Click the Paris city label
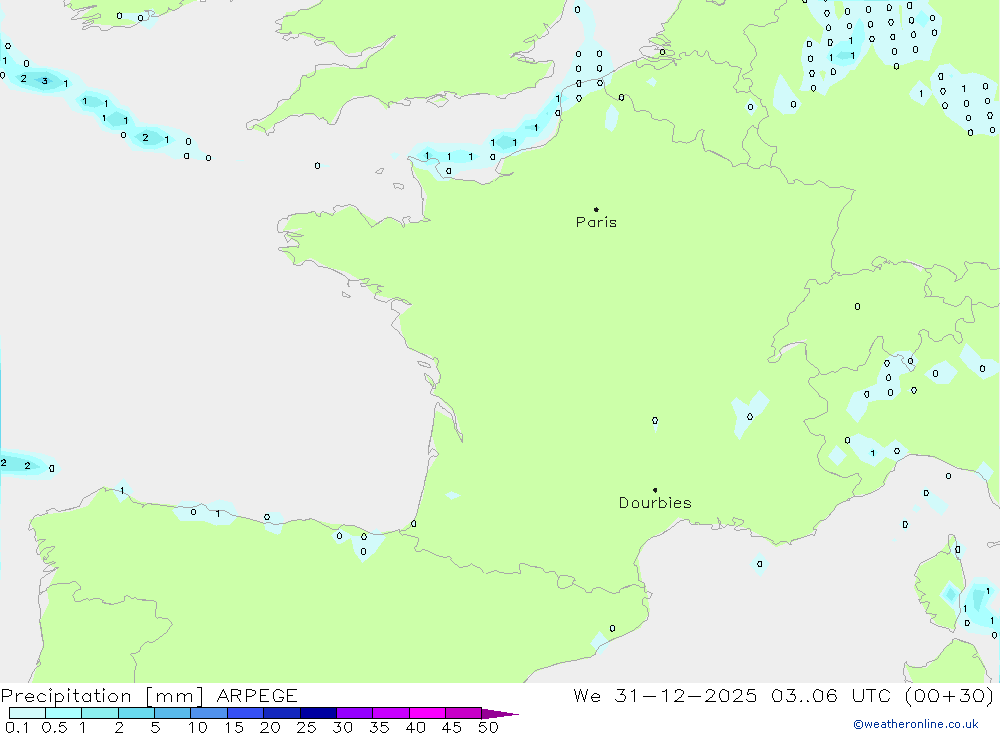The image size is (1000, 733). [596, 222]
